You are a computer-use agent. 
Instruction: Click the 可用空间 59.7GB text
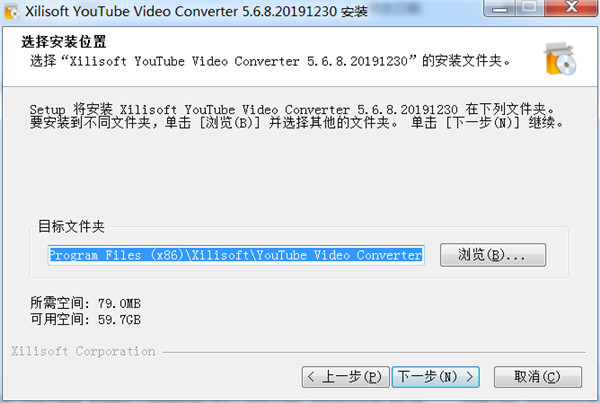click(x=85, y=319)
